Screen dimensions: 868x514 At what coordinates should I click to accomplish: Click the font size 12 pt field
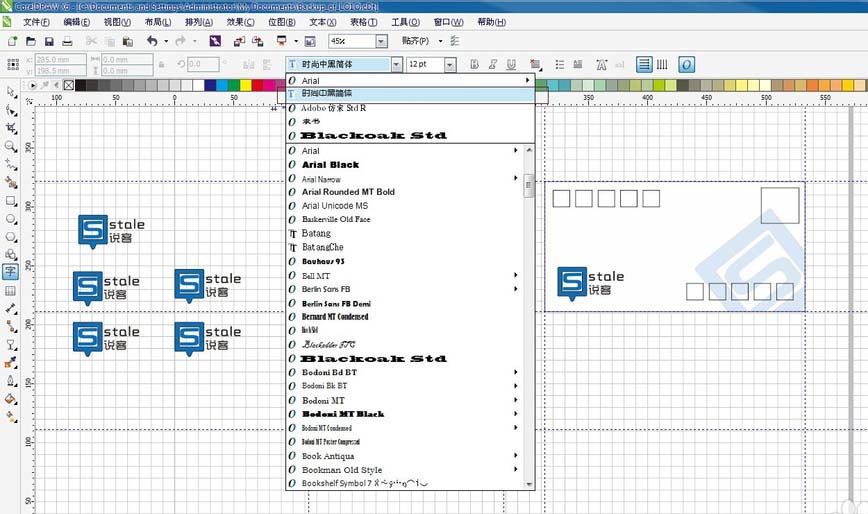425,65
